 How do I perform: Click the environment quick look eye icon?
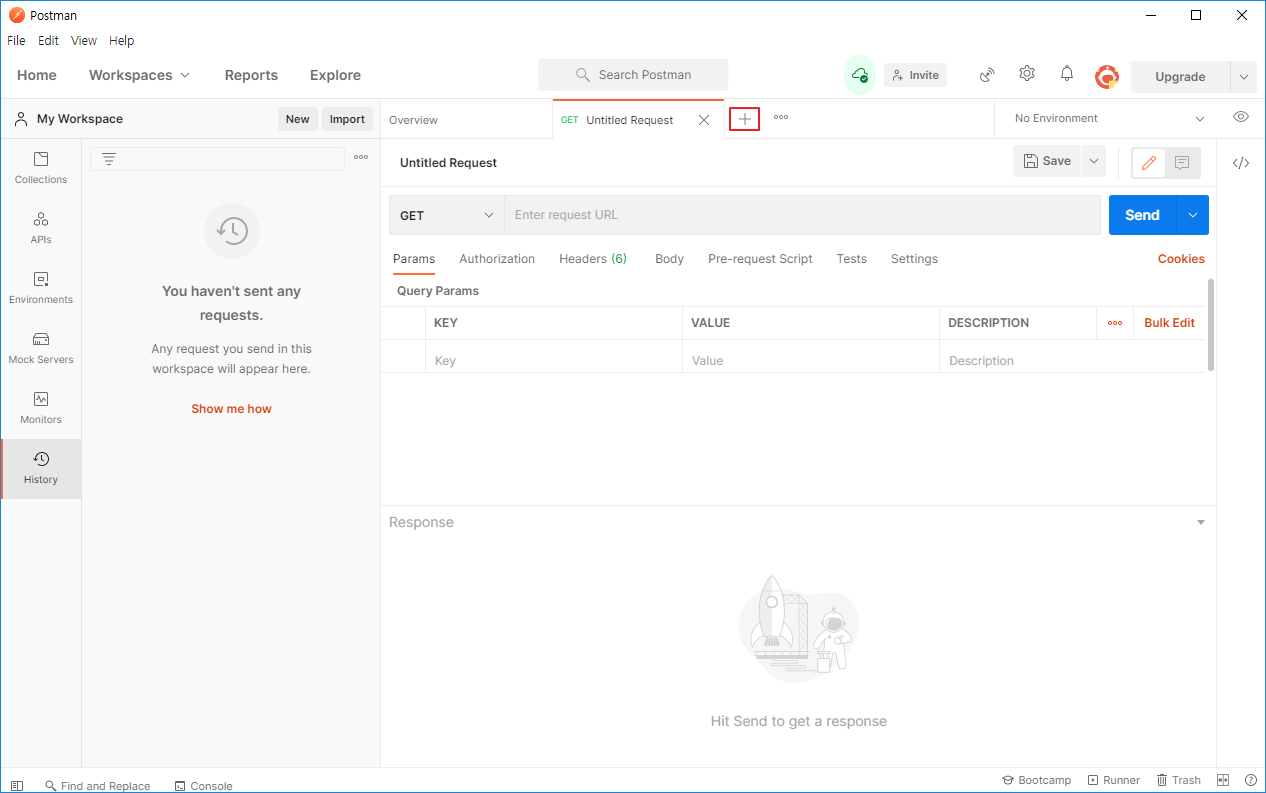1241,117
